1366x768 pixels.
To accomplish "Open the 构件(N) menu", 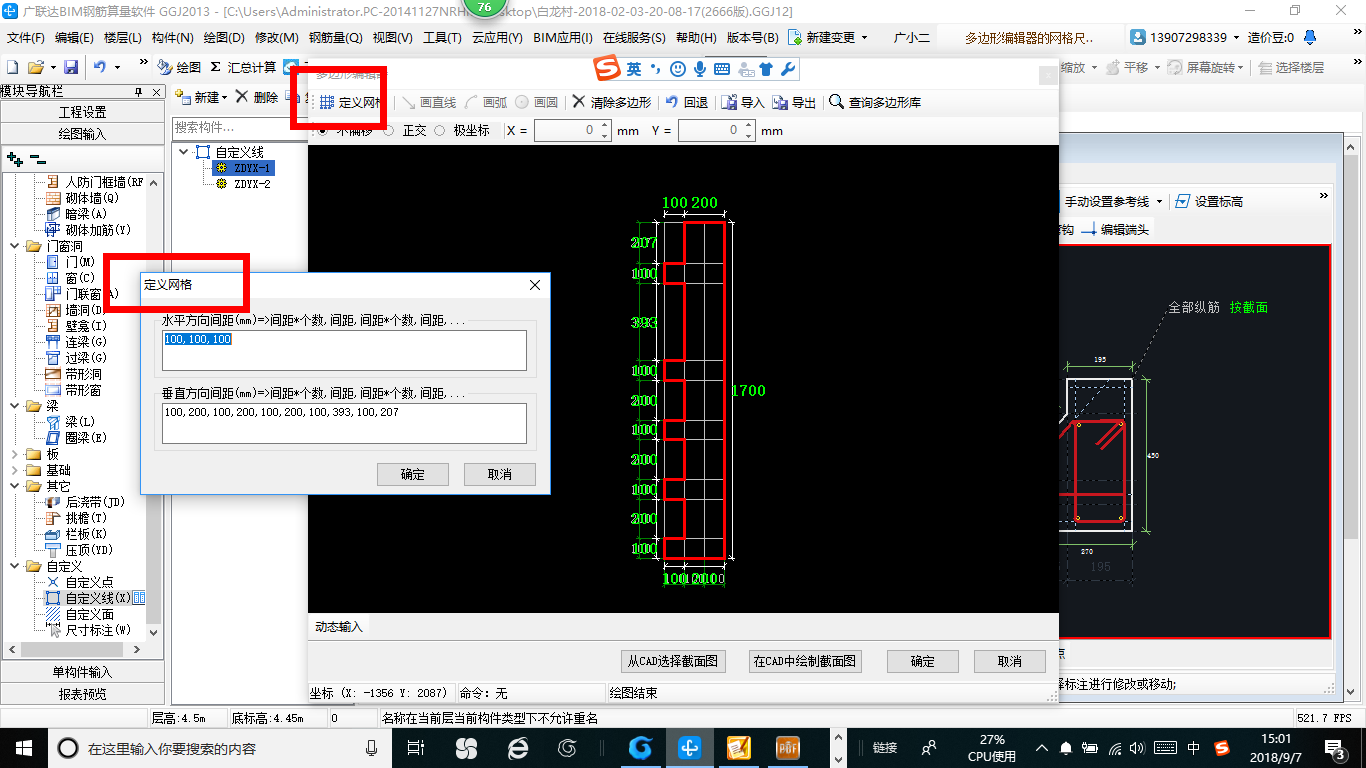I will click(172, 38).
